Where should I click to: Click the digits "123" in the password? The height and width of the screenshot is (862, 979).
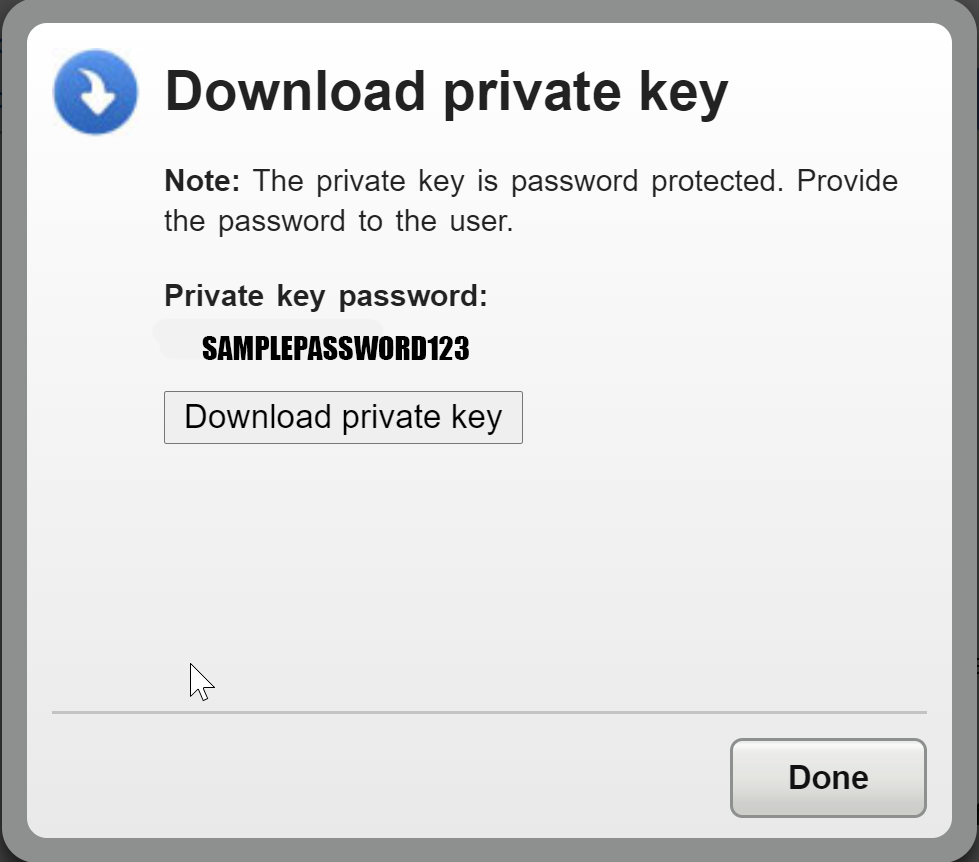click(x=448, y=348)
